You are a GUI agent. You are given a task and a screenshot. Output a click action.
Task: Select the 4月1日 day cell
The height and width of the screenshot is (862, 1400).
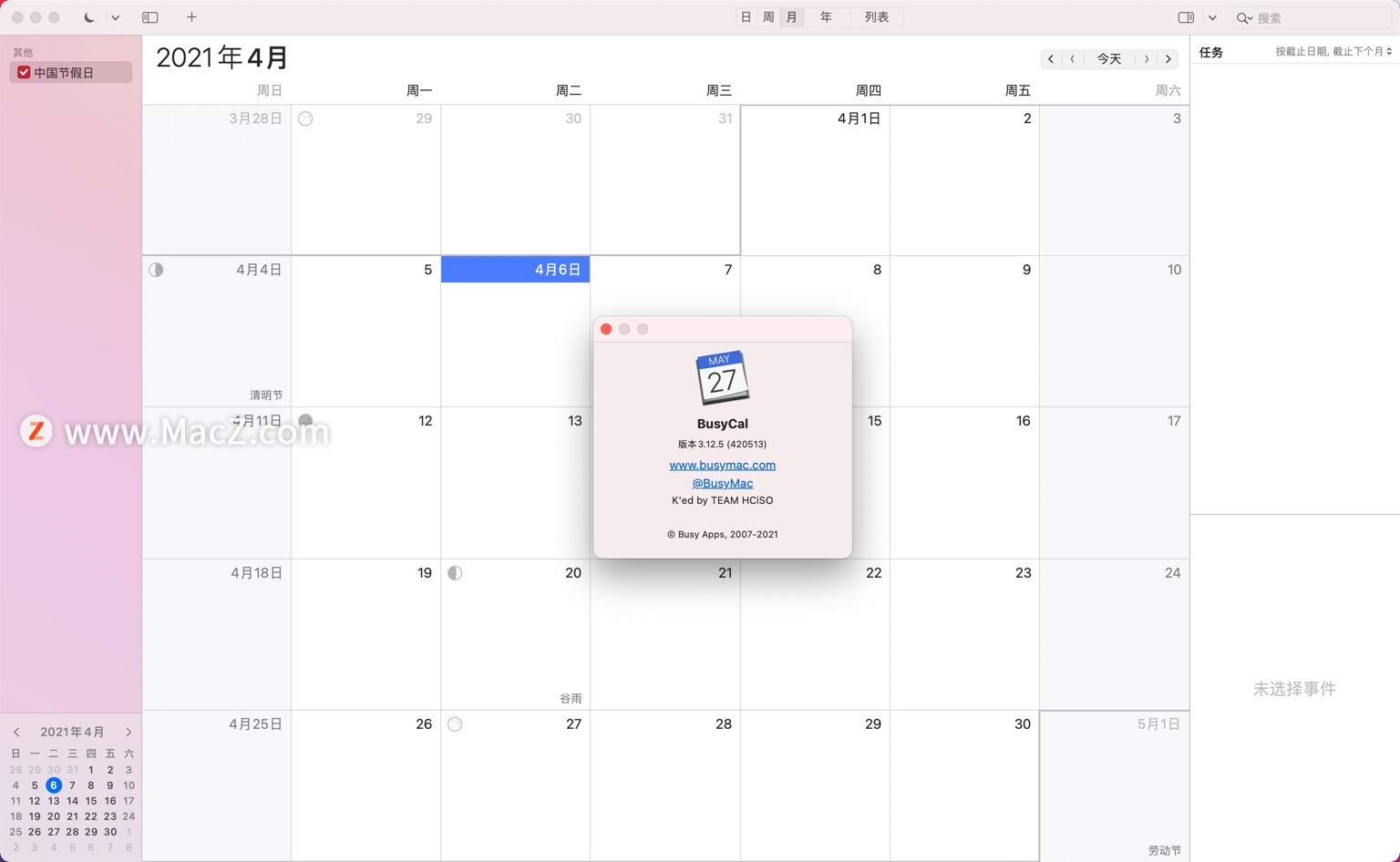(x=815, y=180)
